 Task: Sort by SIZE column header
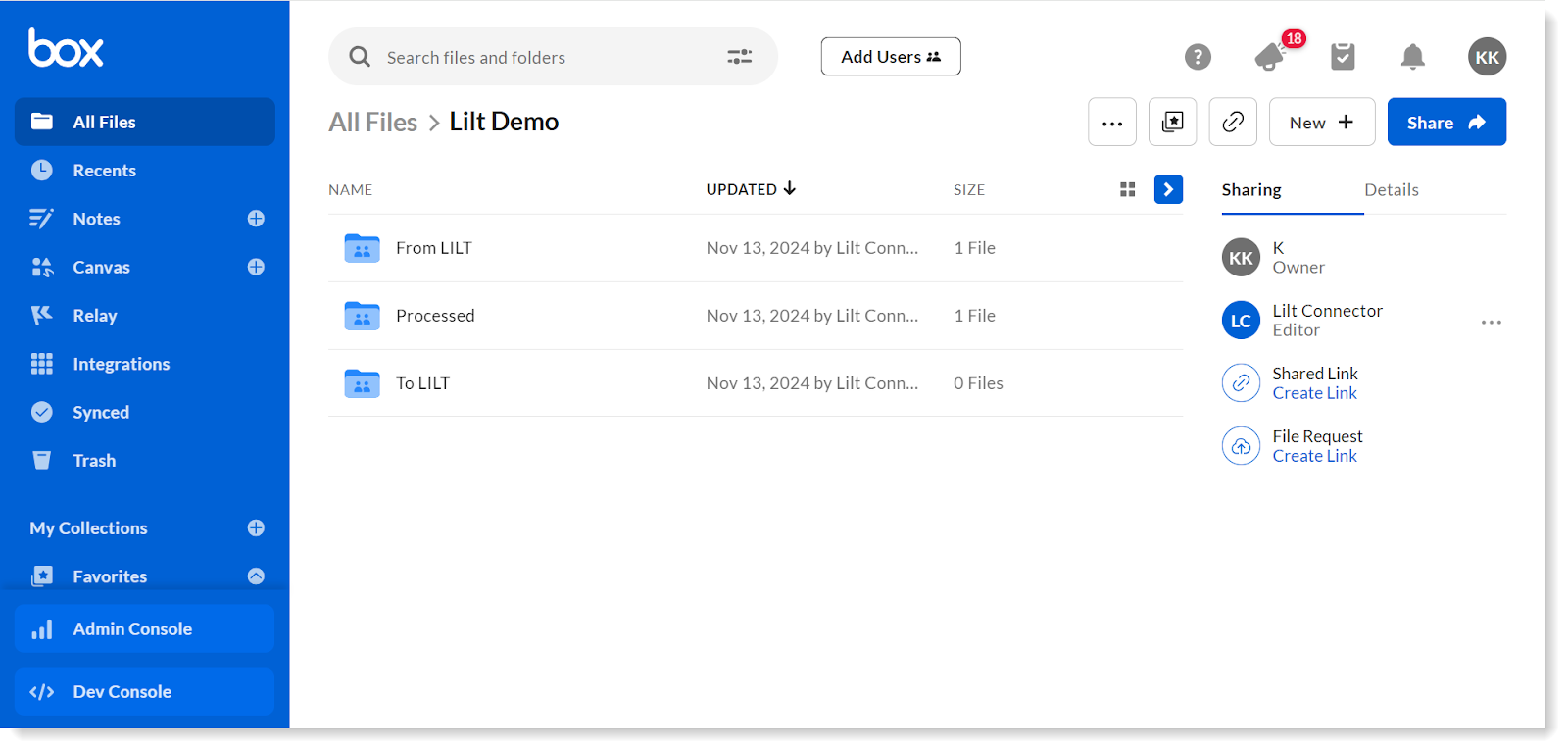pyautogui.click(x=969, y=190)
